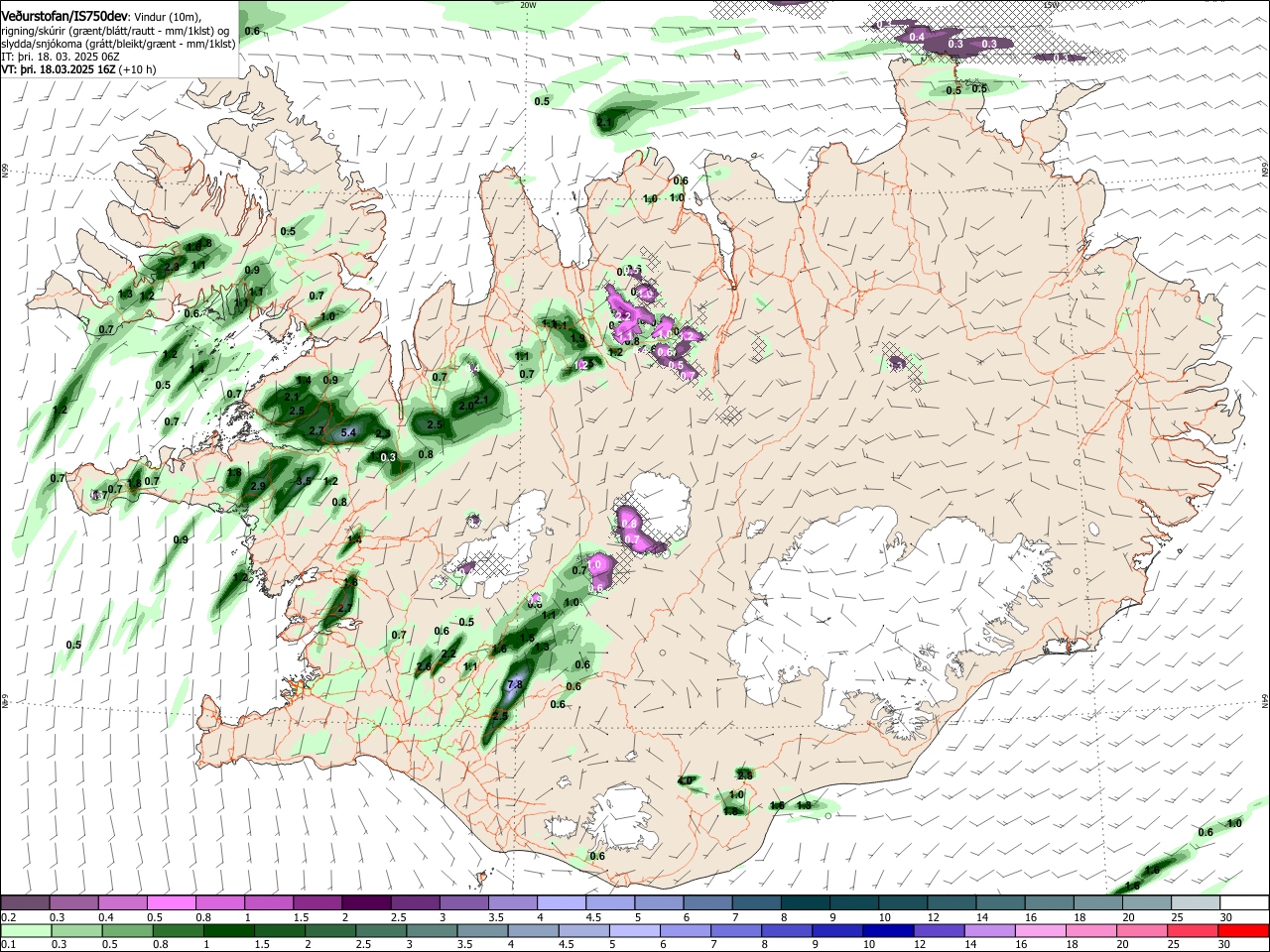Viewport: 1270px width, 952px height.
Task: Click the 5.4 precipitation value on the map
Action: click(348, 433)
